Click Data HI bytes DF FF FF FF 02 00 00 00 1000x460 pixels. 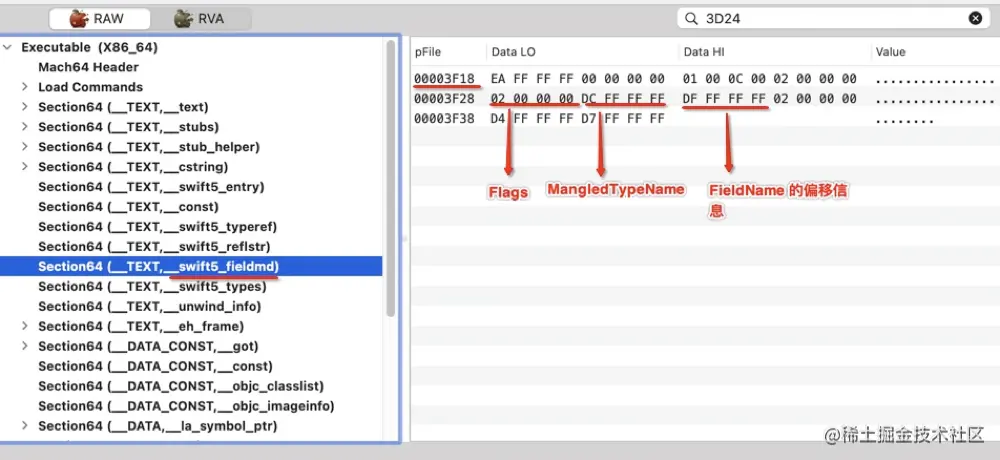coord(770,99)
